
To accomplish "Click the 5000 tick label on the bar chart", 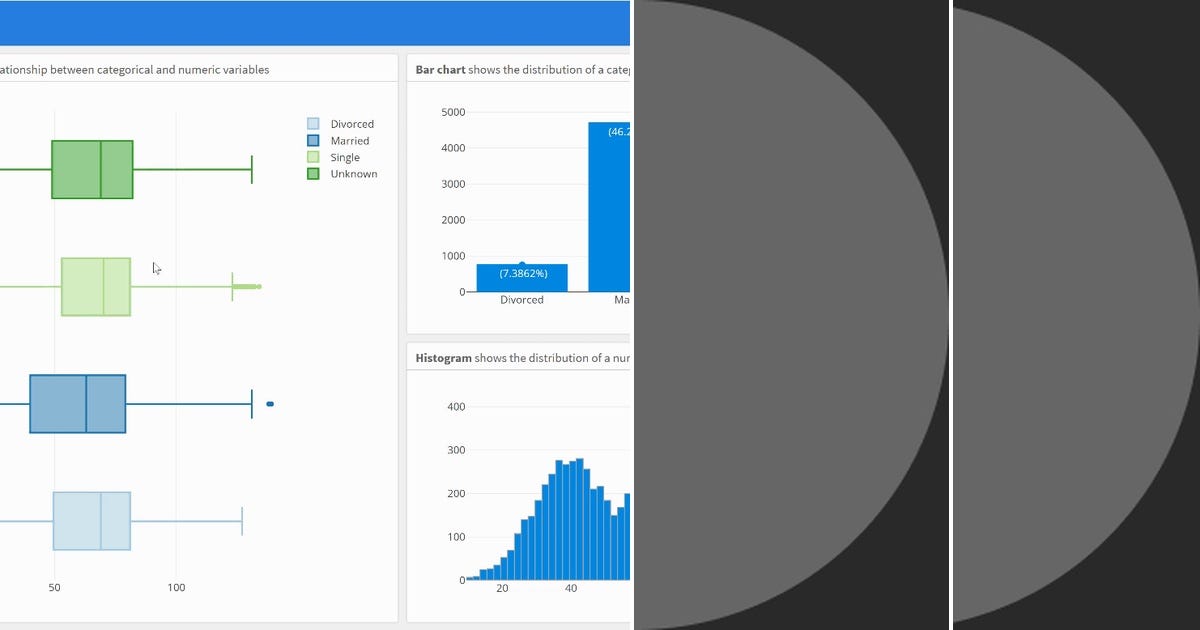I will coord(453,111).
